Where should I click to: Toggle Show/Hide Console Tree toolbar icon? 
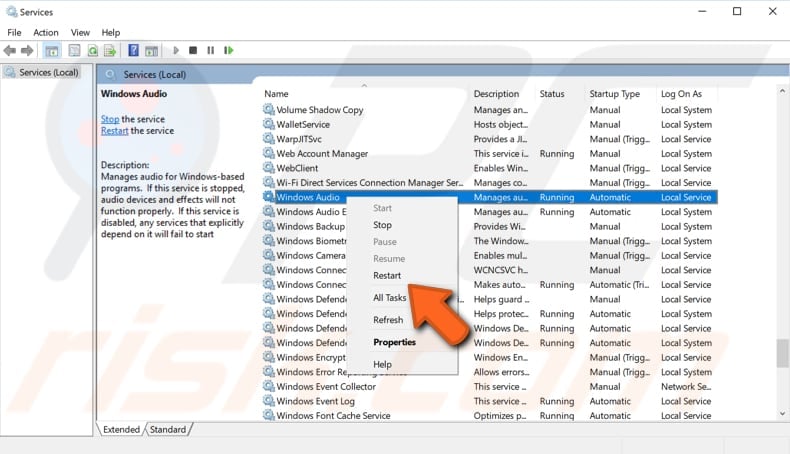coord(51,50)
